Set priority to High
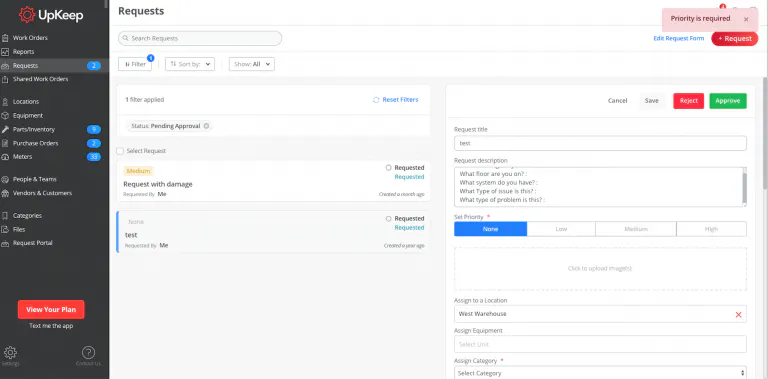This screenshot has height=379, width=768. click(712, 229)
